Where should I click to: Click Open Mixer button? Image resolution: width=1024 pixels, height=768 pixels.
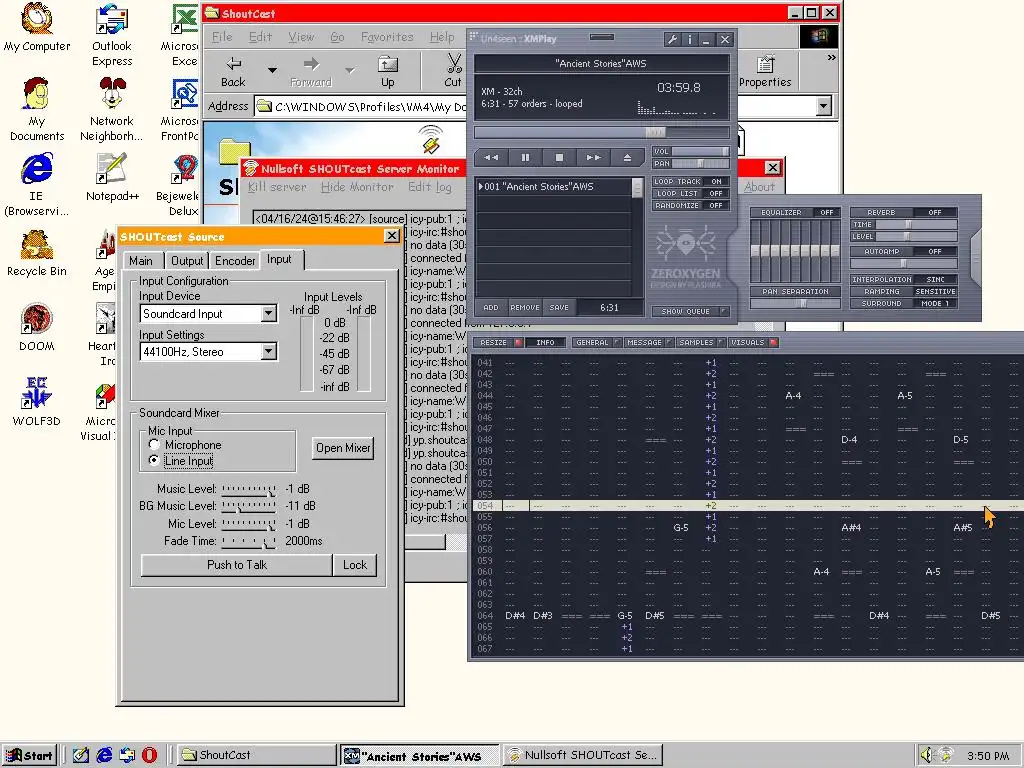[x=343, y=448]
